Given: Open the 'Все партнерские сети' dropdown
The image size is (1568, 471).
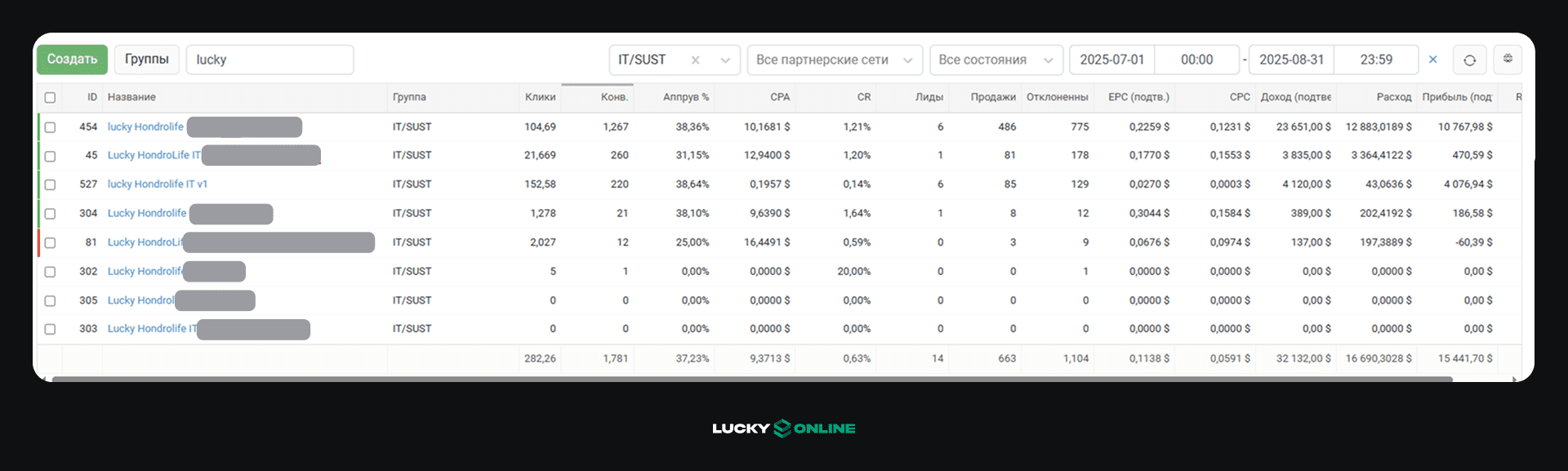Looking at the screenshot, I should pos(834,60).
